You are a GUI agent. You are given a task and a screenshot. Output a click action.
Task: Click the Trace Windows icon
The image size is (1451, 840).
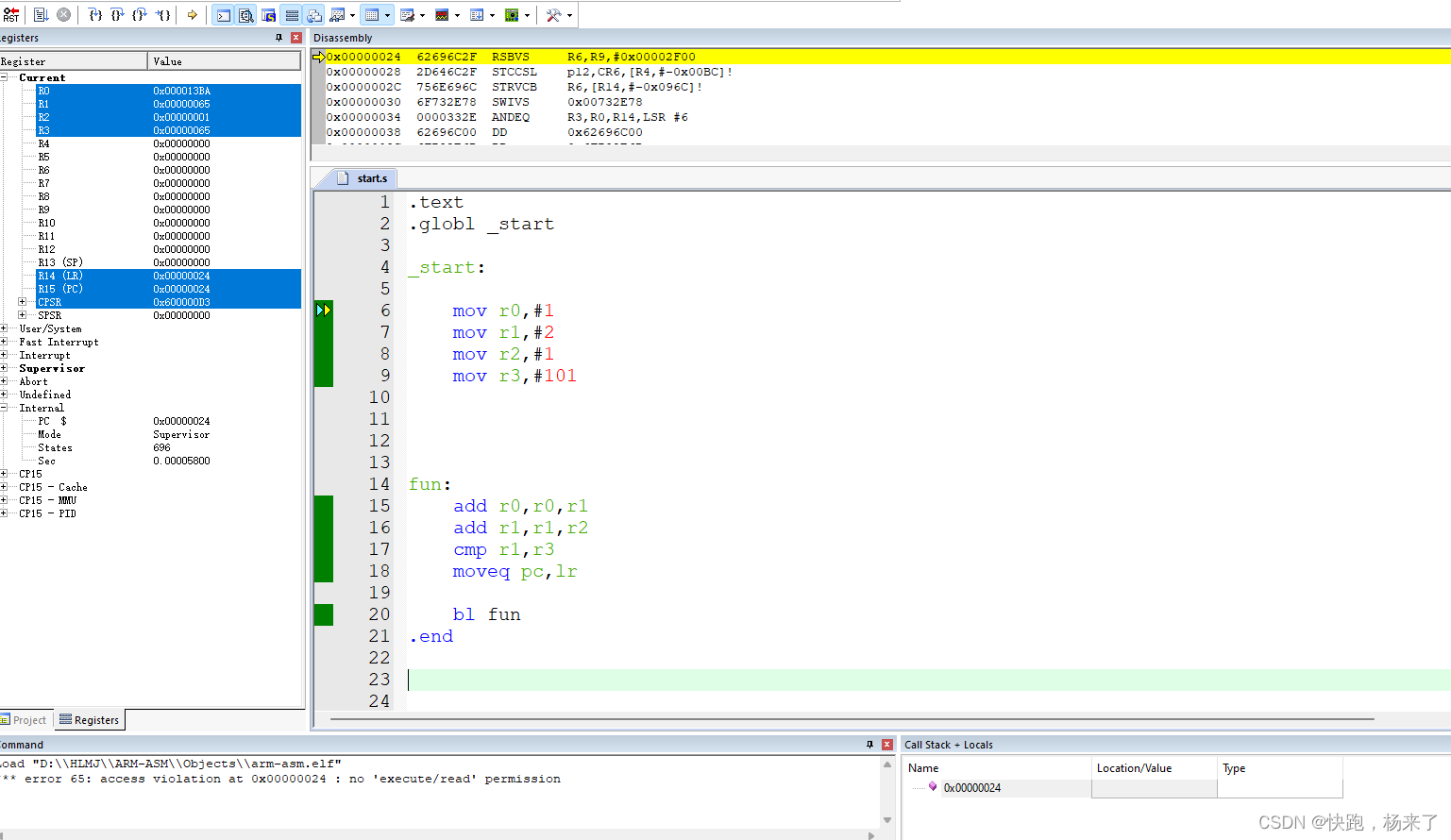[x=477, y=15]
